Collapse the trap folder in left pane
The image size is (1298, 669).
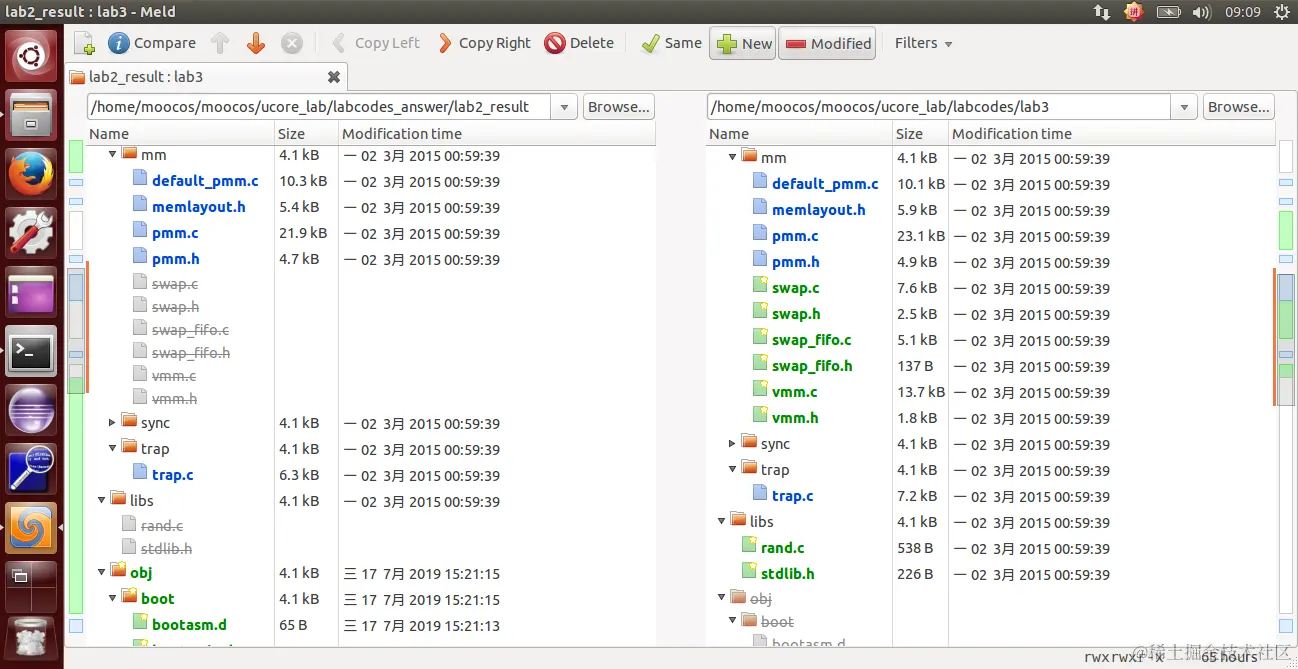tap(113, 449)
